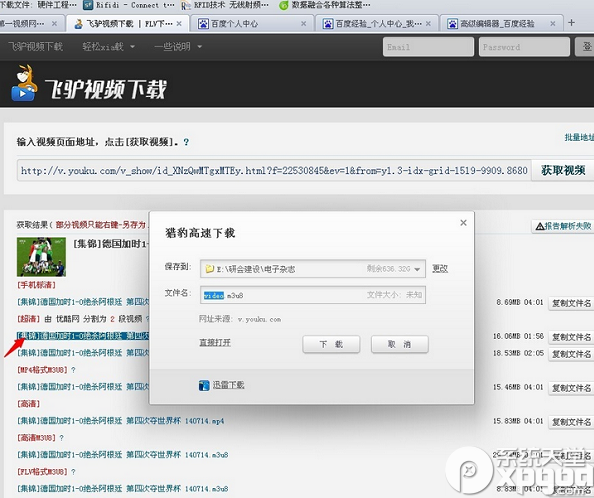Click the 下载 button in dialog
Image resolution: width=594 pixels, height=498 pixels.
point(331,344)
